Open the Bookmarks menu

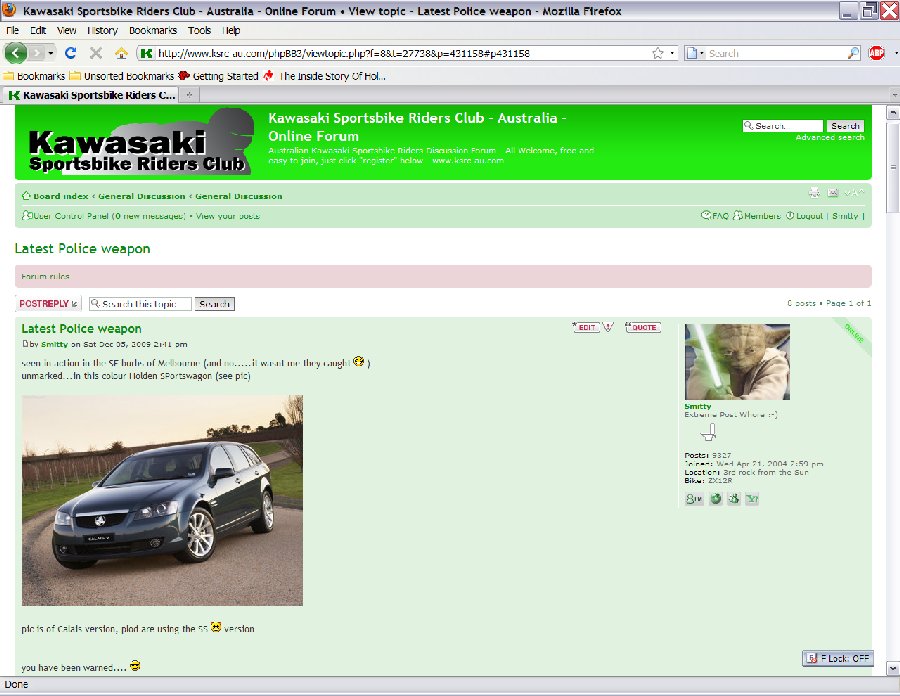coord(152,31)
